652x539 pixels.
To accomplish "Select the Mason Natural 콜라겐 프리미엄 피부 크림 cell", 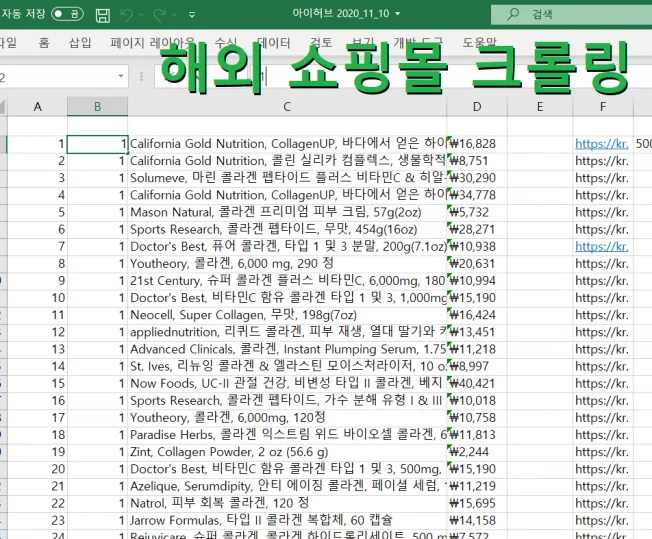I will click(x=287, y=212).
